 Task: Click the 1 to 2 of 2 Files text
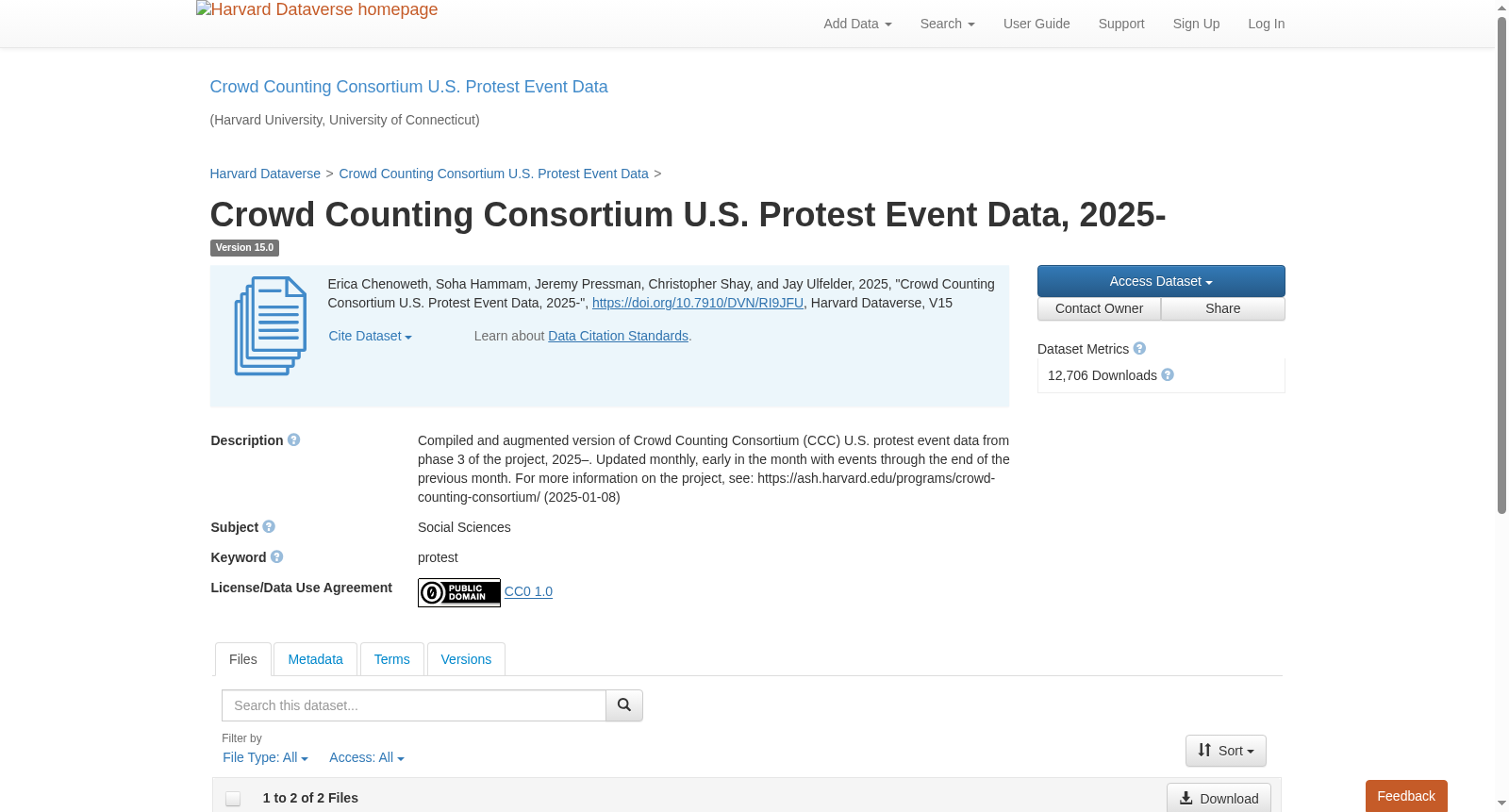pyautogui.click(x=310, y=798)
